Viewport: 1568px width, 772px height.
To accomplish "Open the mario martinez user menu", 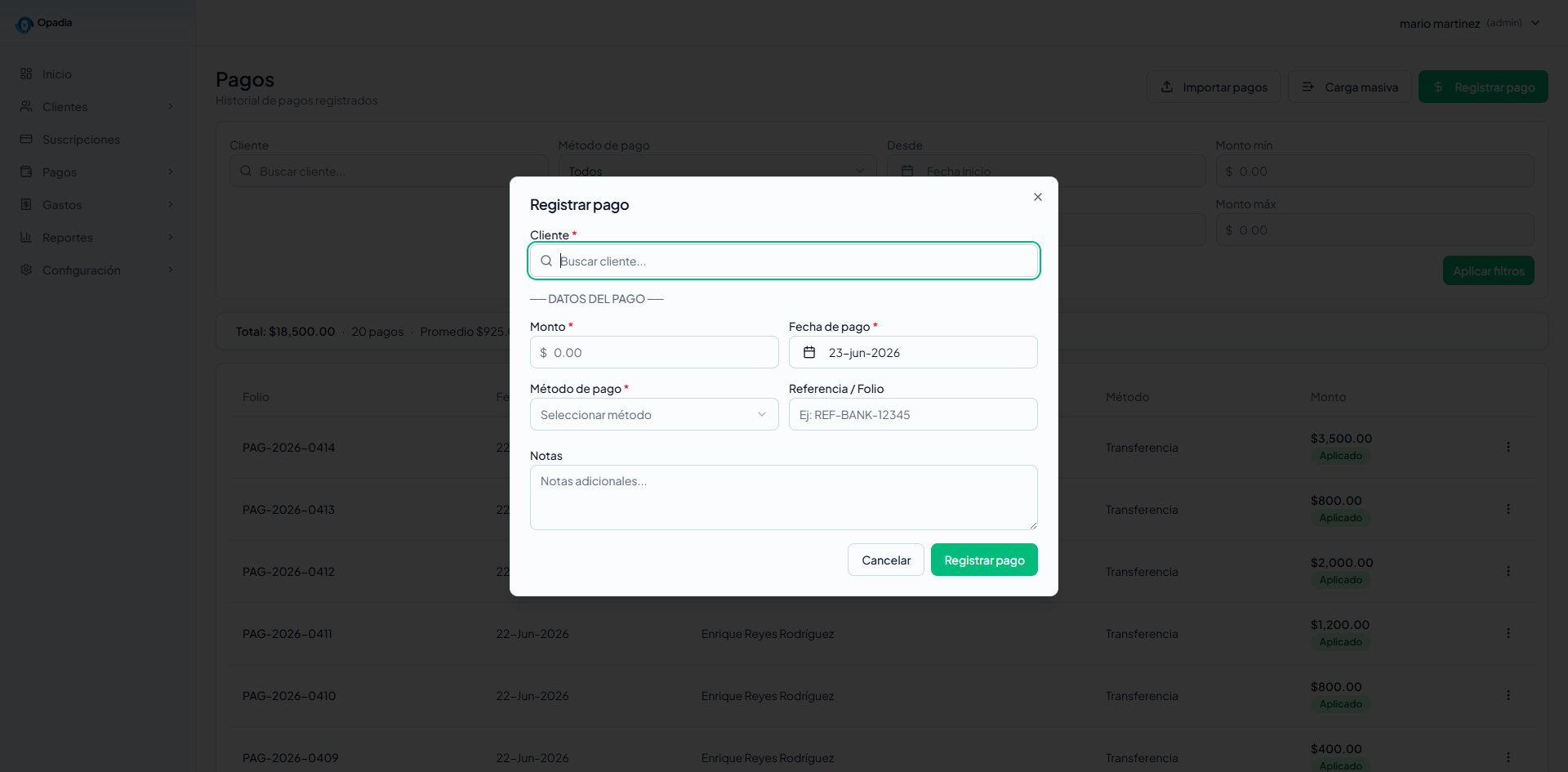I will pyautogui.click(x=1469, y=23).
